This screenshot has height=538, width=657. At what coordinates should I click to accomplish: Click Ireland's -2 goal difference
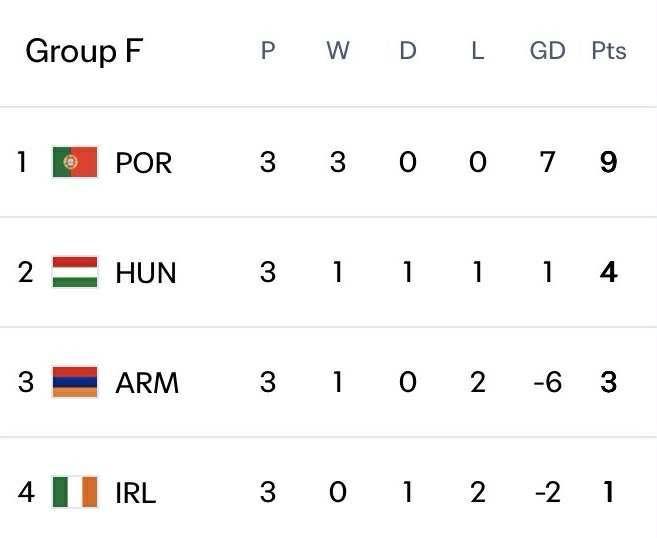coord(547,492)
